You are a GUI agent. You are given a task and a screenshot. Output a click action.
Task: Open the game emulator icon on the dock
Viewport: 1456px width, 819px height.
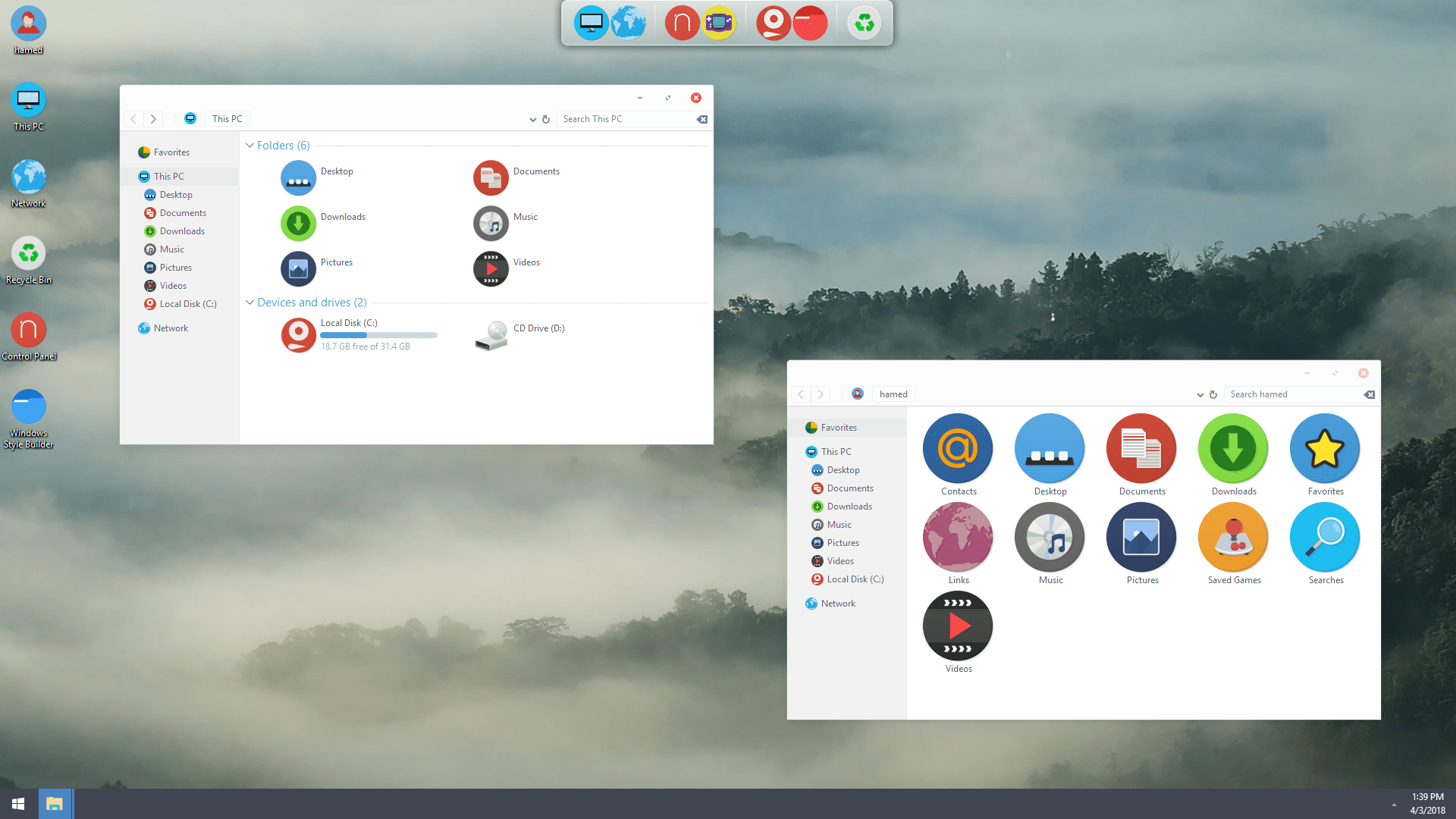pyautogui.click(x=719, y=23)
